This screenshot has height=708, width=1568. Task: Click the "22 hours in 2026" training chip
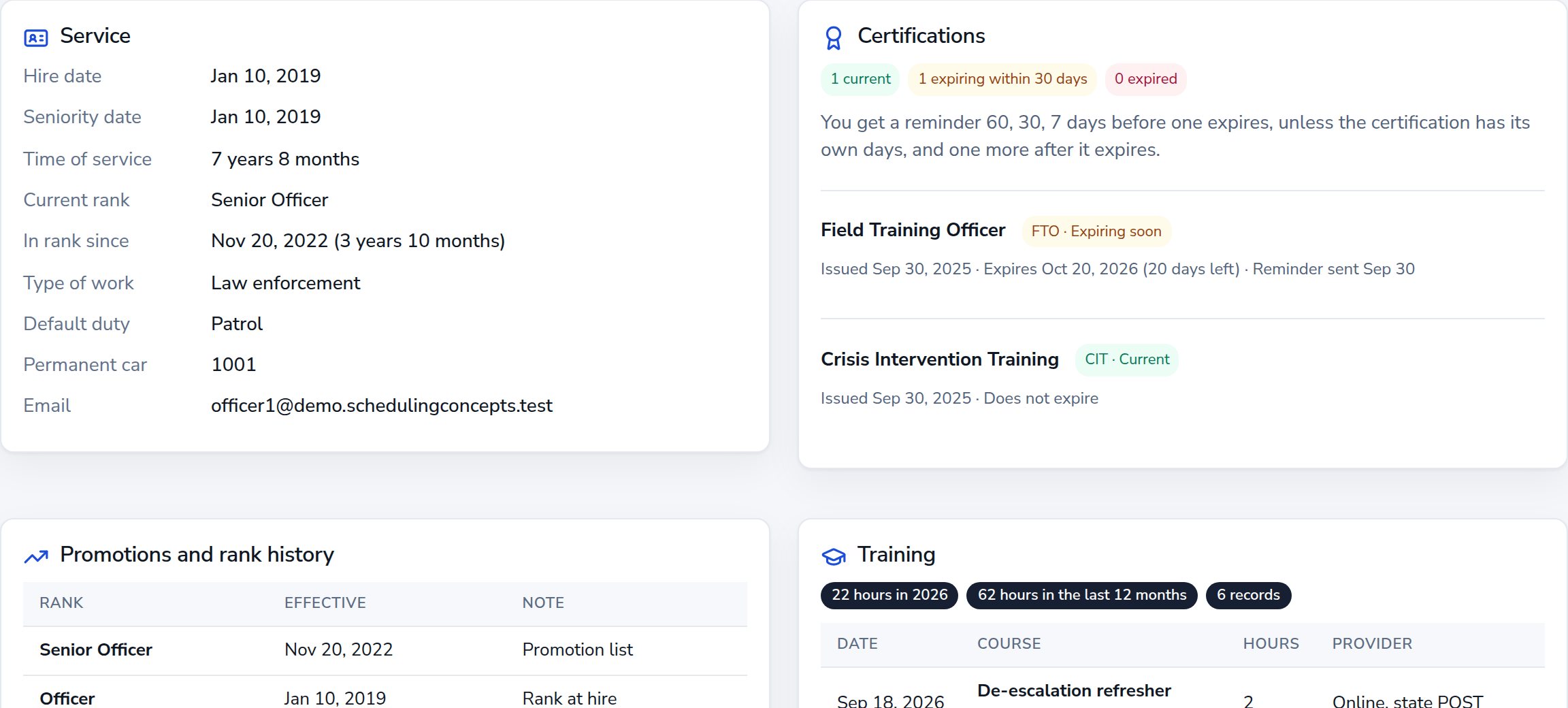[889, 595]
